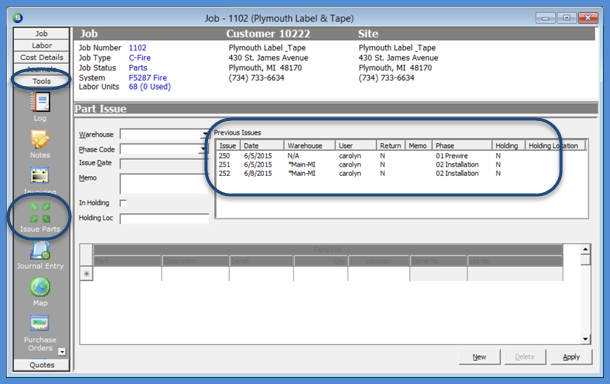Click the Delete button
The image size is (610, 384).
(525, 357)
